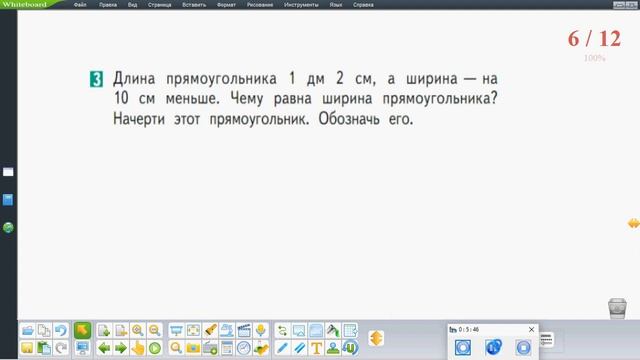Select the orange T text tool
Image resolution: width=640 pixels, height=360 pixels.
(x=316, y=348)
